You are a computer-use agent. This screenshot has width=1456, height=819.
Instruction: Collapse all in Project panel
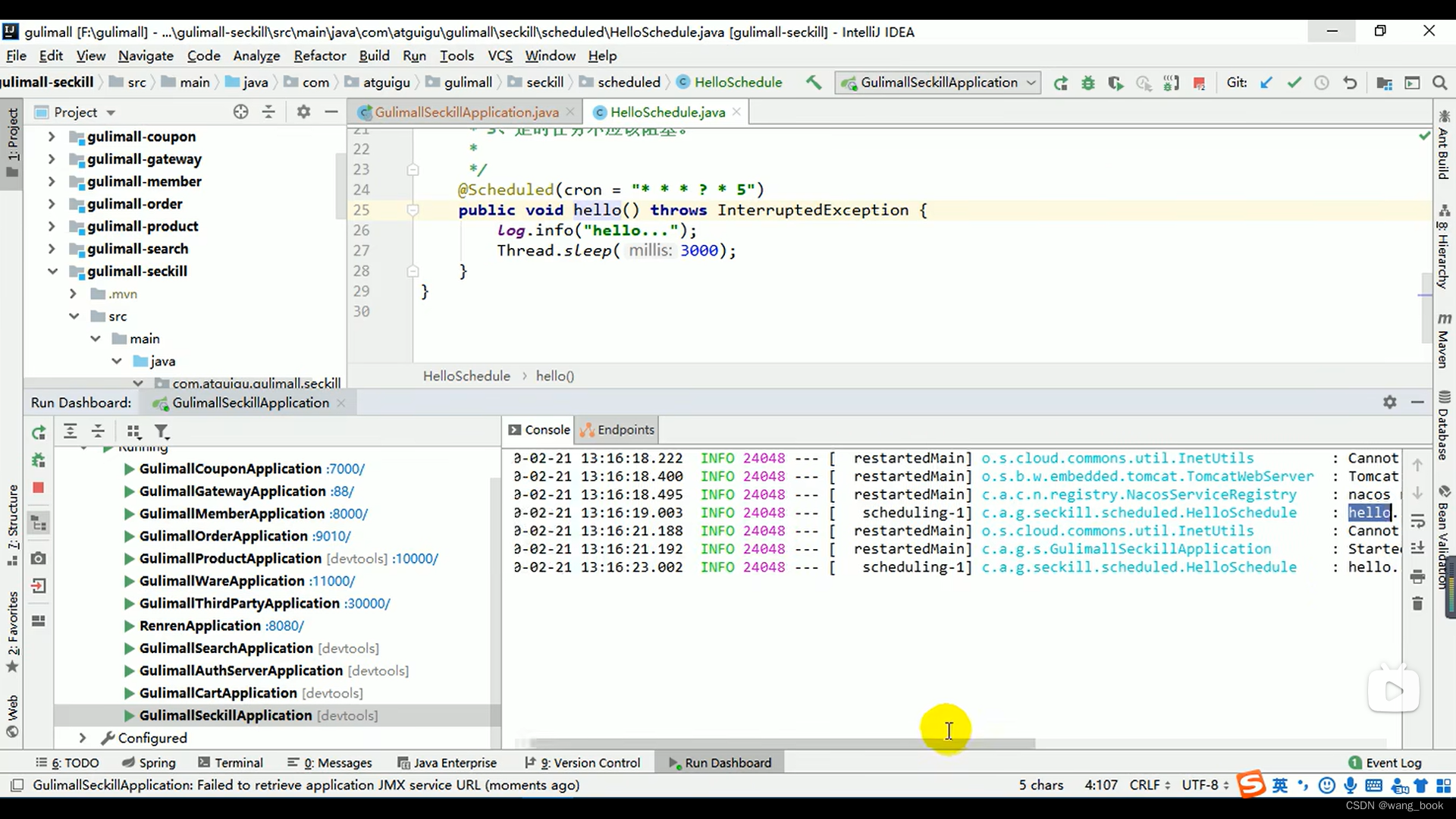268,112
